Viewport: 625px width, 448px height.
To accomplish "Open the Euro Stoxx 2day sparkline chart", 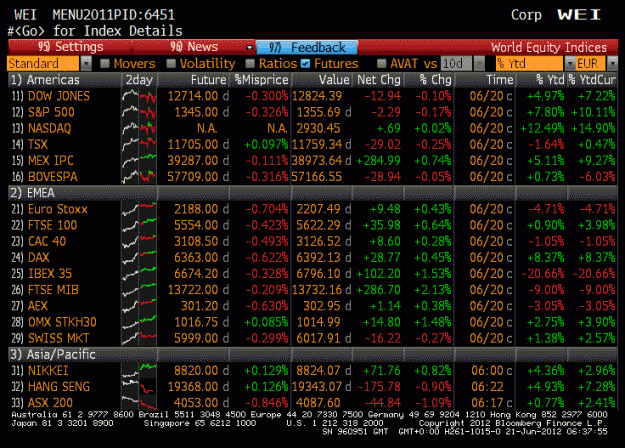I will [139, 209].
